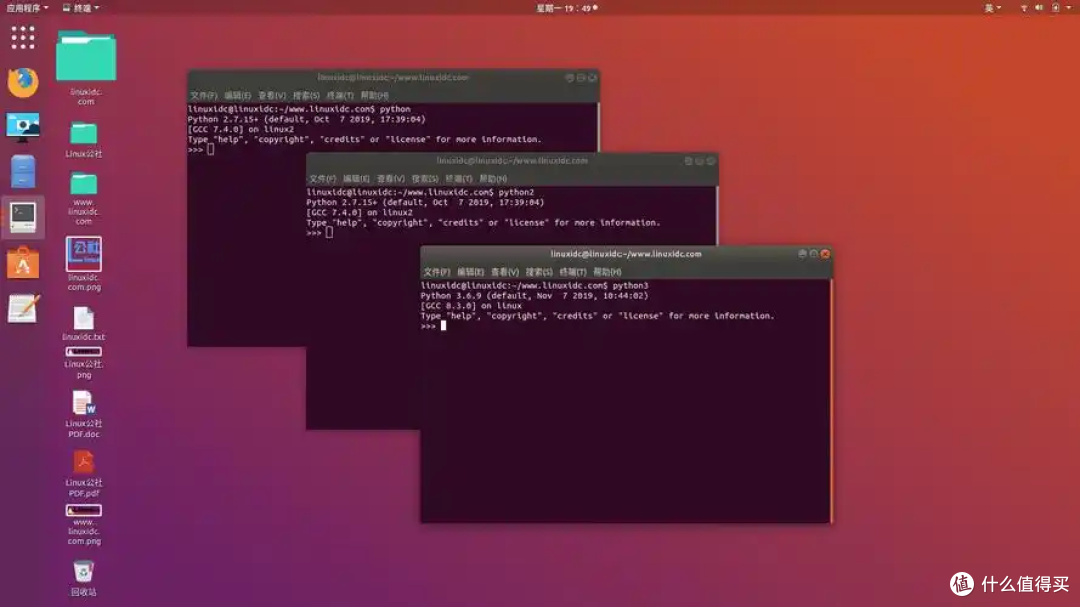
Task: Open the 应用程序 menu in top bar
Action: tap(27, 8)
